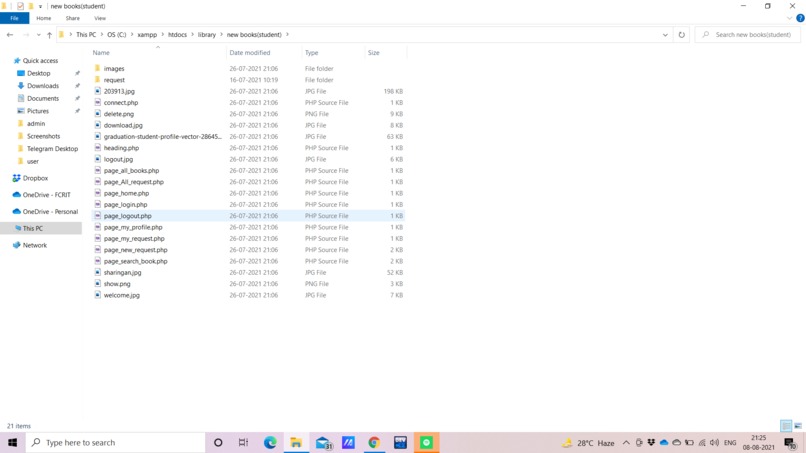Click OS (C:) in the address path
806x453 pixels.
pos(116,34)
